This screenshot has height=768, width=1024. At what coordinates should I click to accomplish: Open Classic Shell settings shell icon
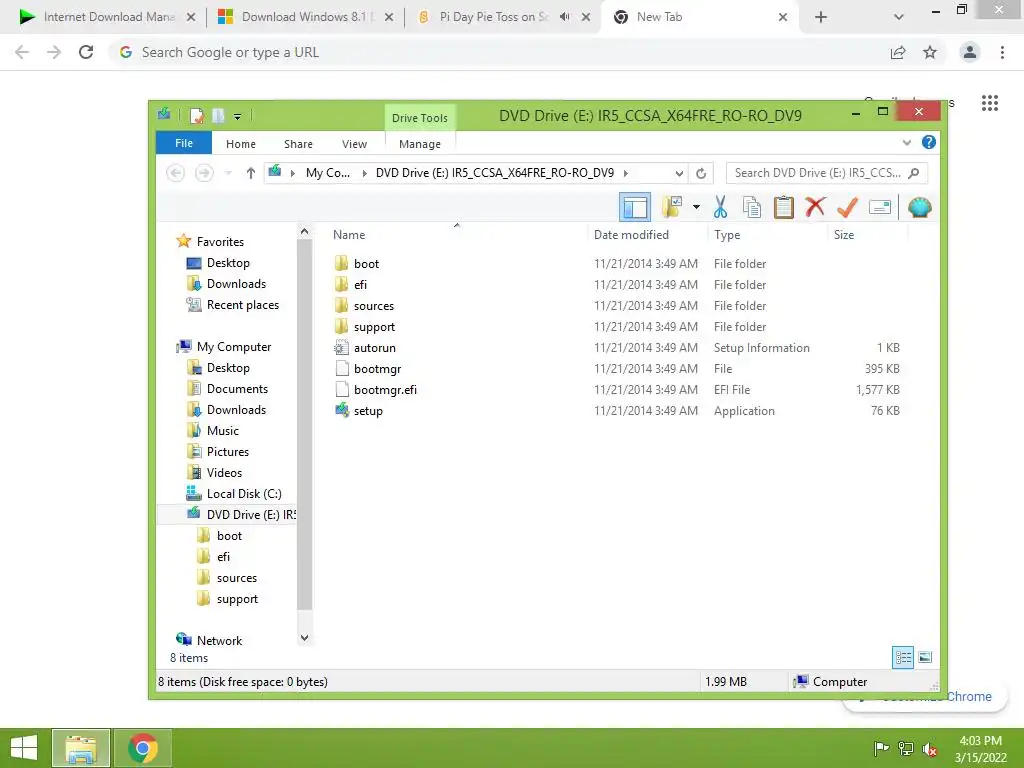(920, 208)
